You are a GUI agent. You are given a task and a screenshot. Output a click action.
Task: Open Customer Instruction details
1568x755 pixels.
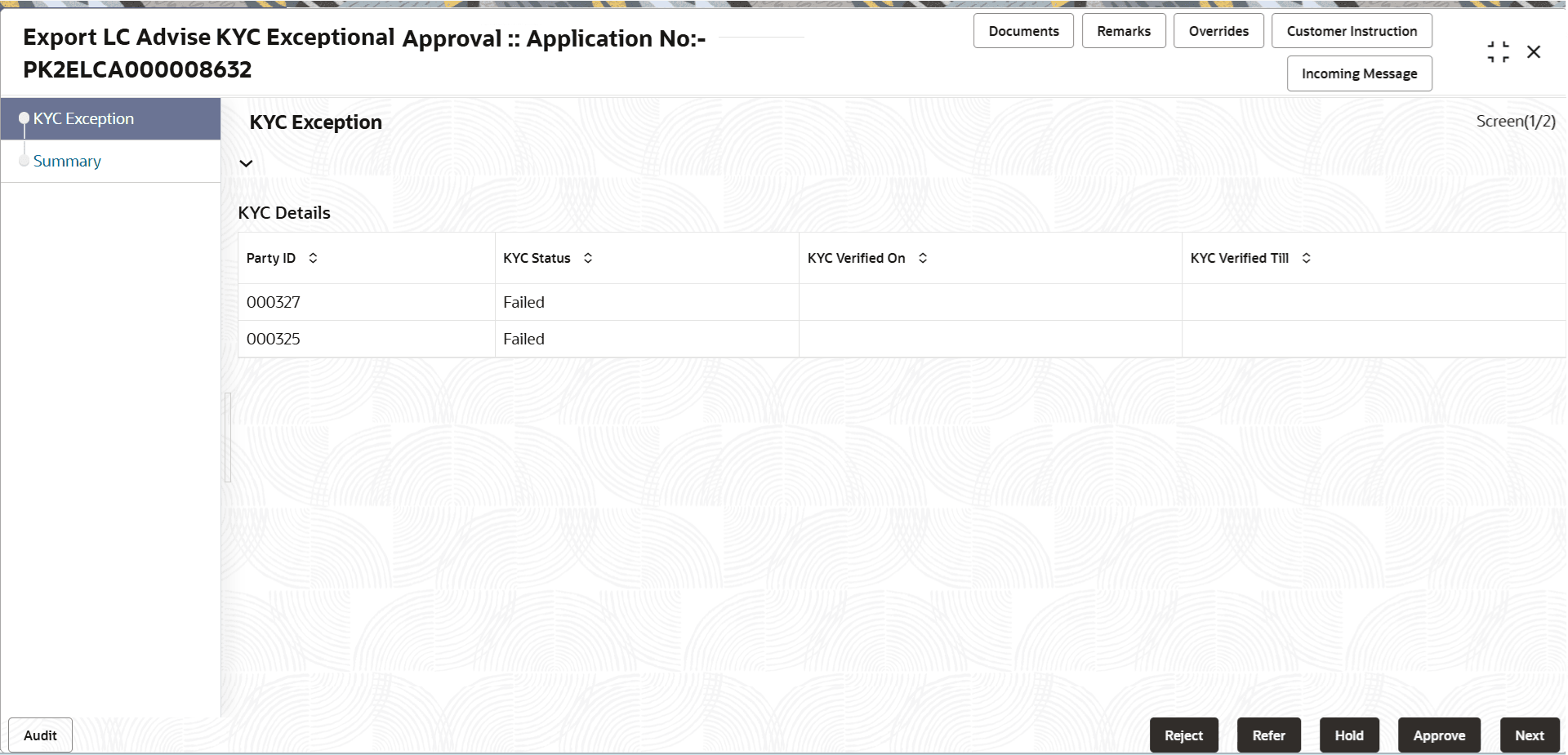[1352, 30]
